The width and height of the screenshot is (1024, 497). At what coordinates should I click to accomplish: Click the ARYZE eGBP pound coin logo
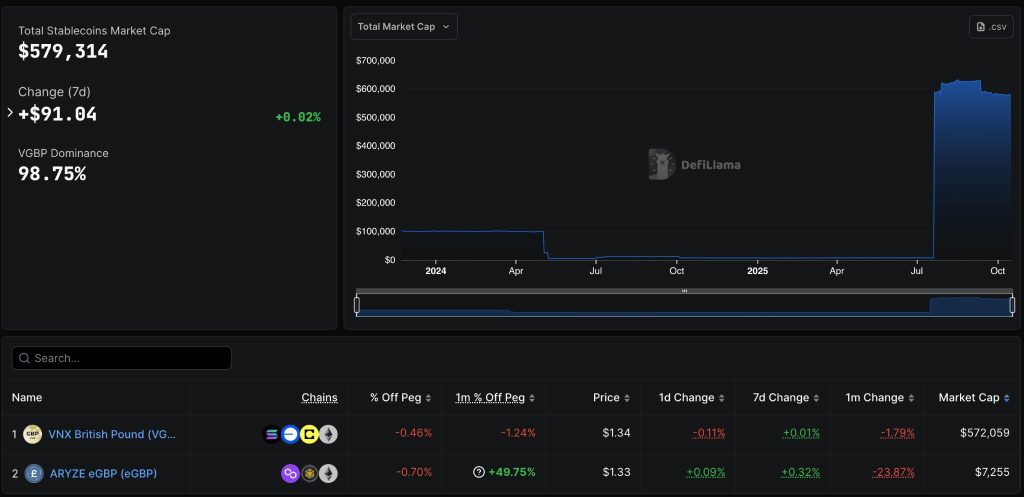coord(33,473)
